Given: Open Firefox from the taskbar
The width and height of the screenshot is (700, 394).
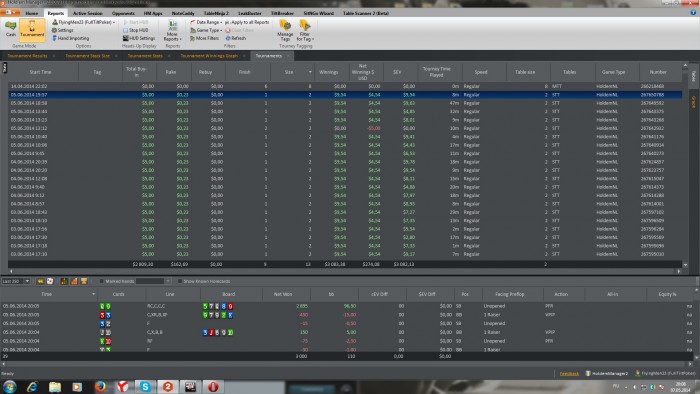Looking at the screenshot, I should click(100, 386).
